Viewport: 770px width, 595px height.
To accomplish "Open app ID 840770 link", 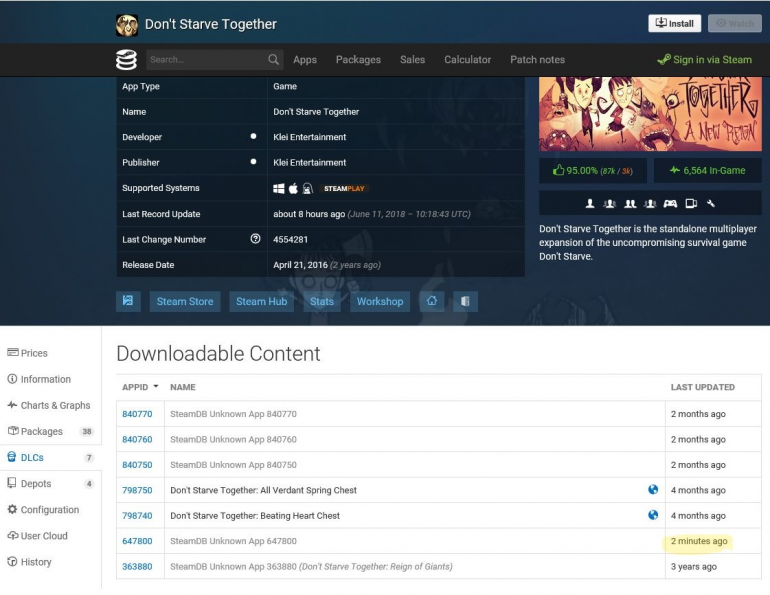I will pos(137,414).
